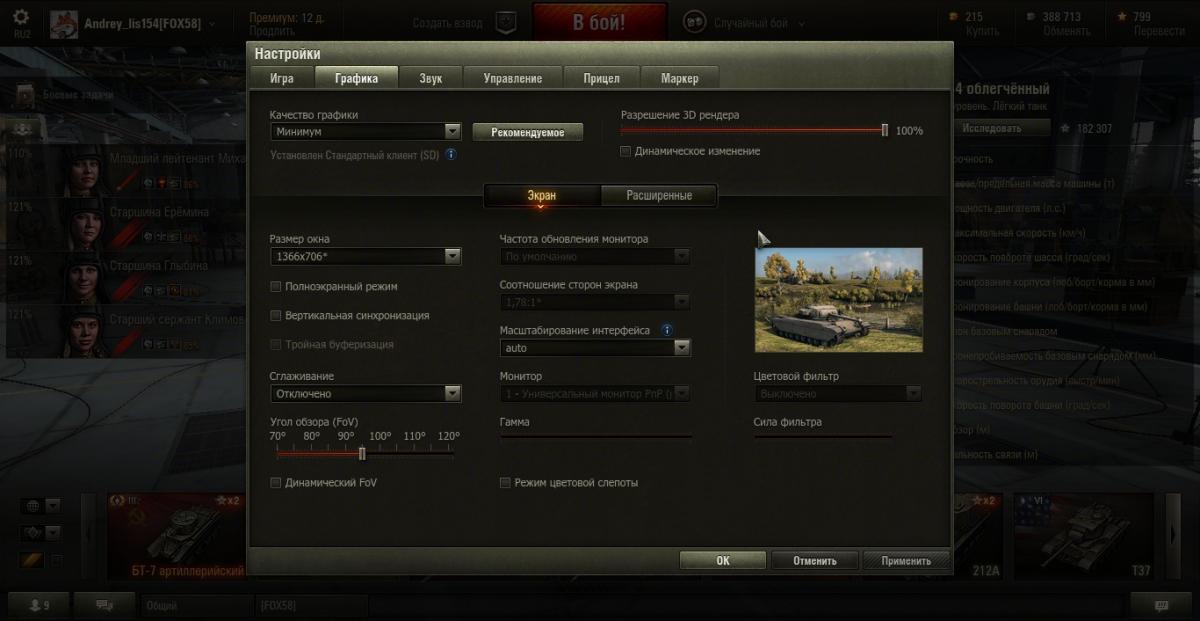Show info about the Standard client (SD)
1200x621 pixels.
(x=451, y=155)
